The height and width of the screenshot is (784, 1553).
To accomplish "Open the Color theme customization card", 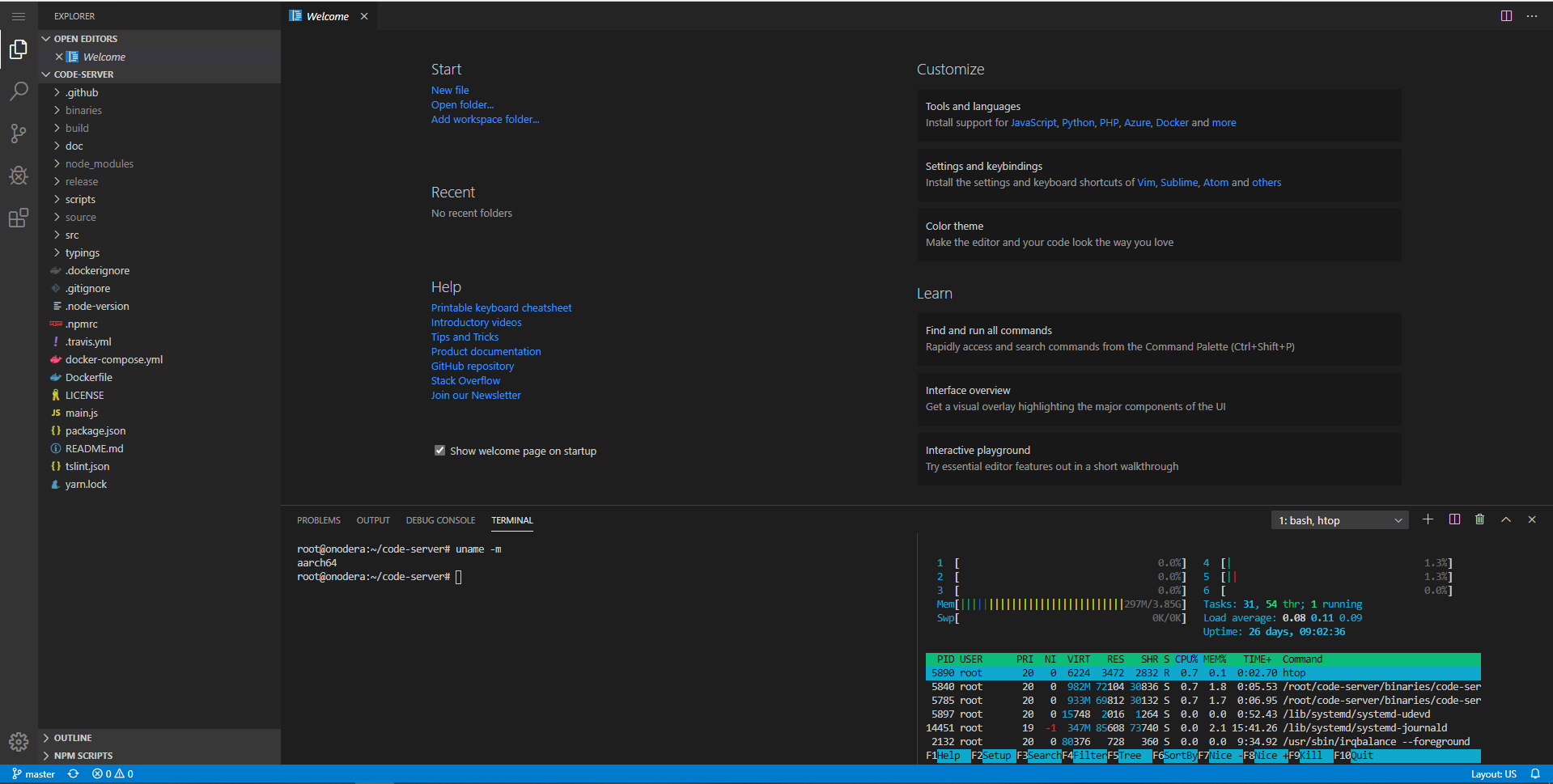I will point(1159,235).
